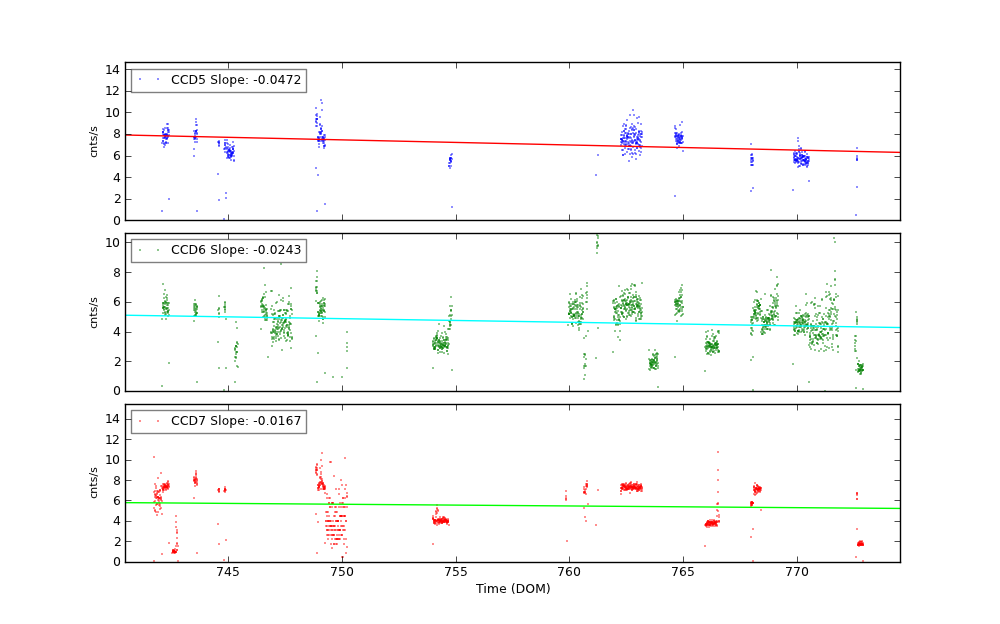The image size is (1000, 624).
Task: Click the cnts/s label of the bottom plot
Action: tap(95, 483)
